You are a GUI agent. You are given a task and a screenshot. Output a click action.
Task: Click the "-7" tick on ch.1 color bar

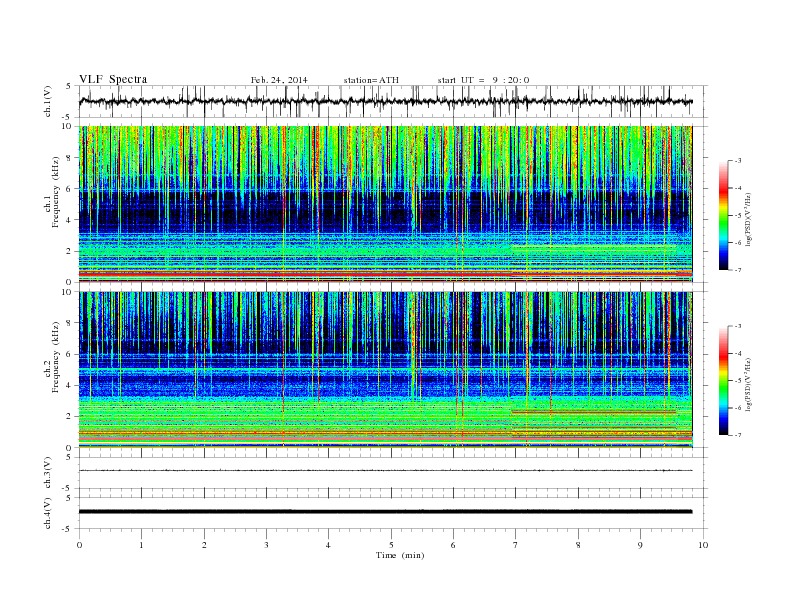tap(738, 270)
